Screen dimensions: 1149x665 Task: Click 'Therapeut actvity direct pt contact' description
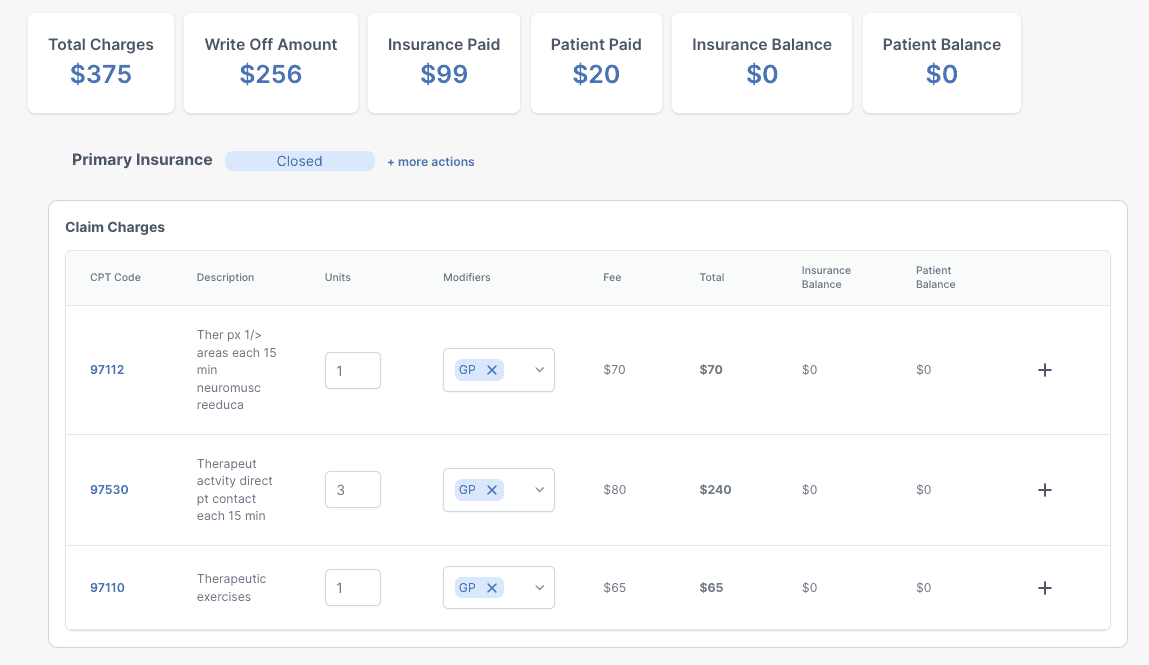click(234, 490)
